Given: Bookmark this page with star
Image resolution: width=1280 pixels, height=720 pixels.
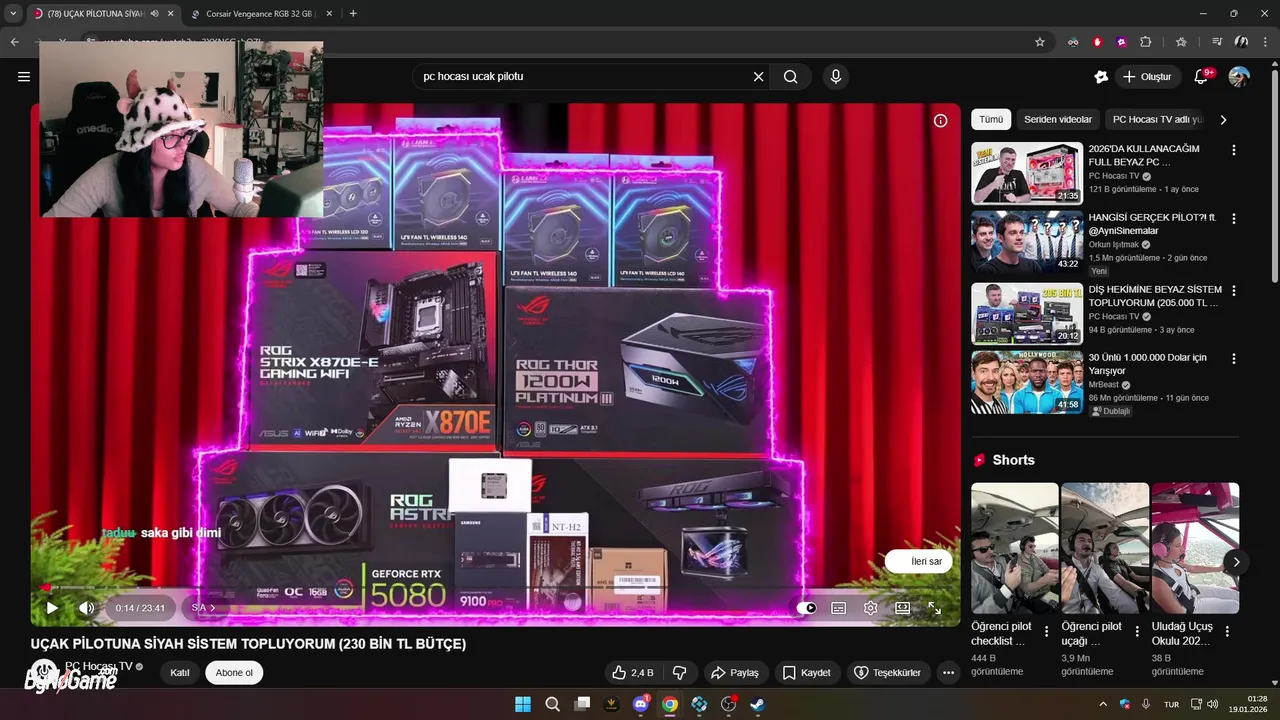Looking at the screenshot, I should coord(1040,42).
